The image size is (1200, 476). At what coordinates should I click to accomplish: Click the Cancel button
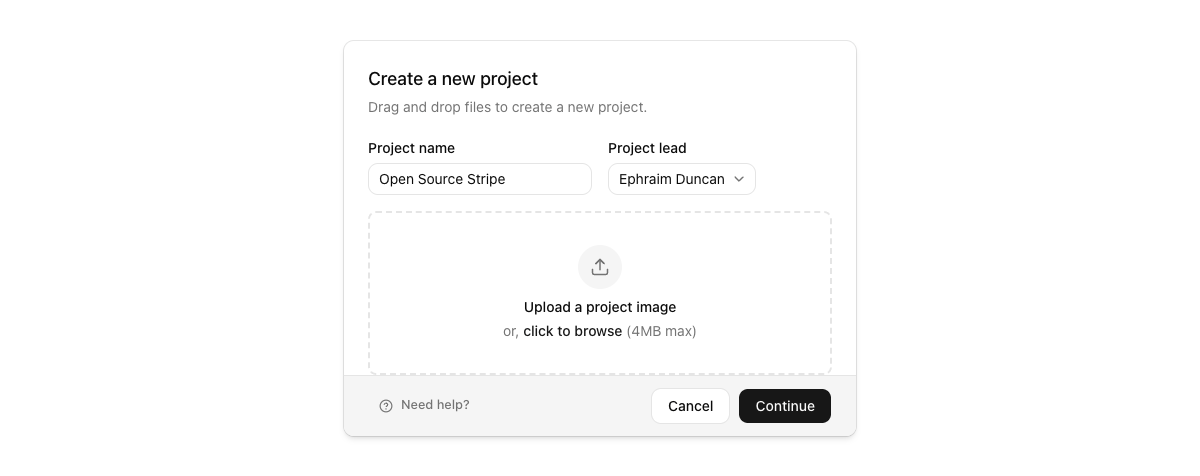(x=690, y=406)
